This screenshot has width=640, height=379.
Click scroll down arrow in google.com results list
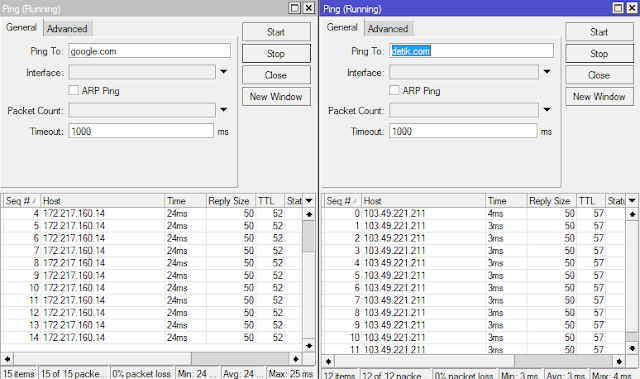309,346
